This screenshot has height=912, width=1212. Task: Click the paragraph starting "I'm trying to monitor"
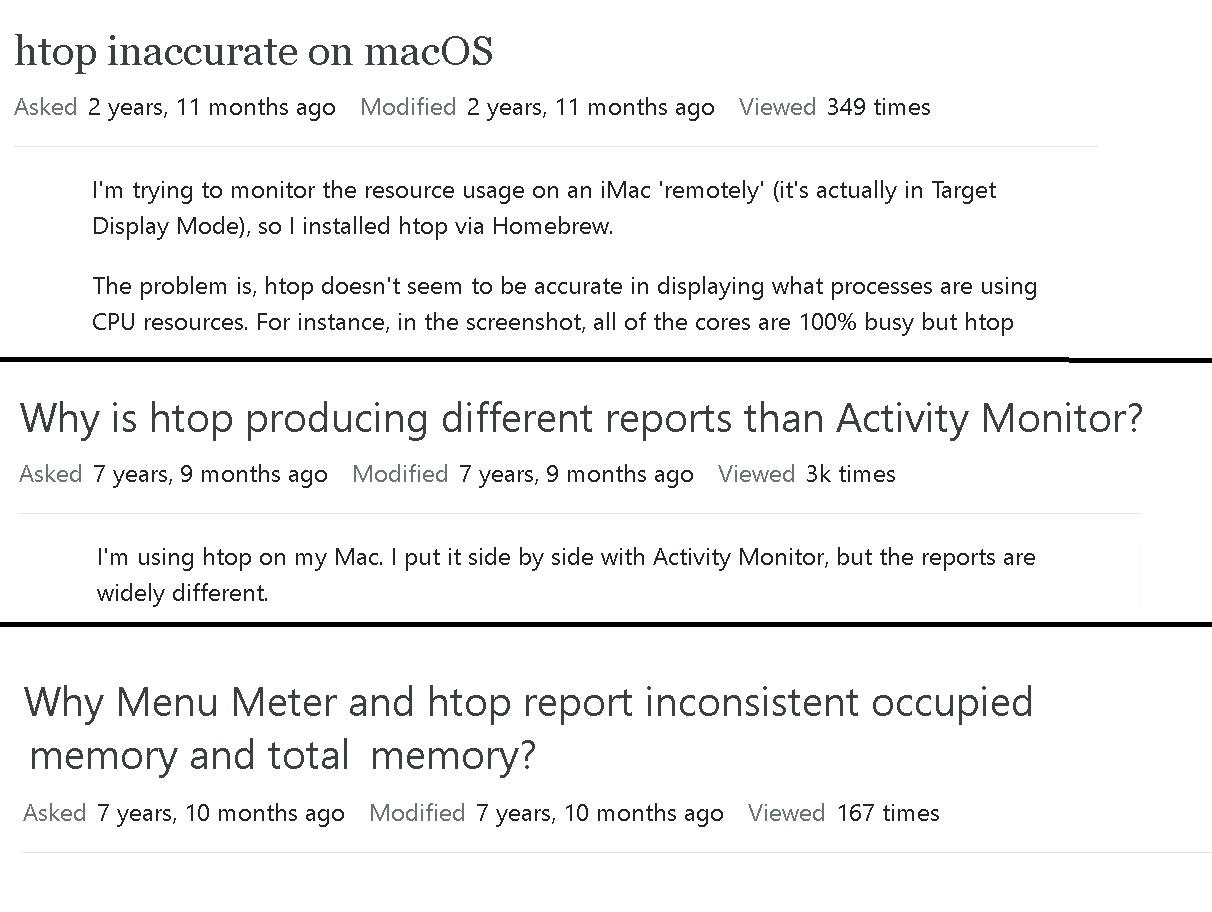tap(543, 207)
